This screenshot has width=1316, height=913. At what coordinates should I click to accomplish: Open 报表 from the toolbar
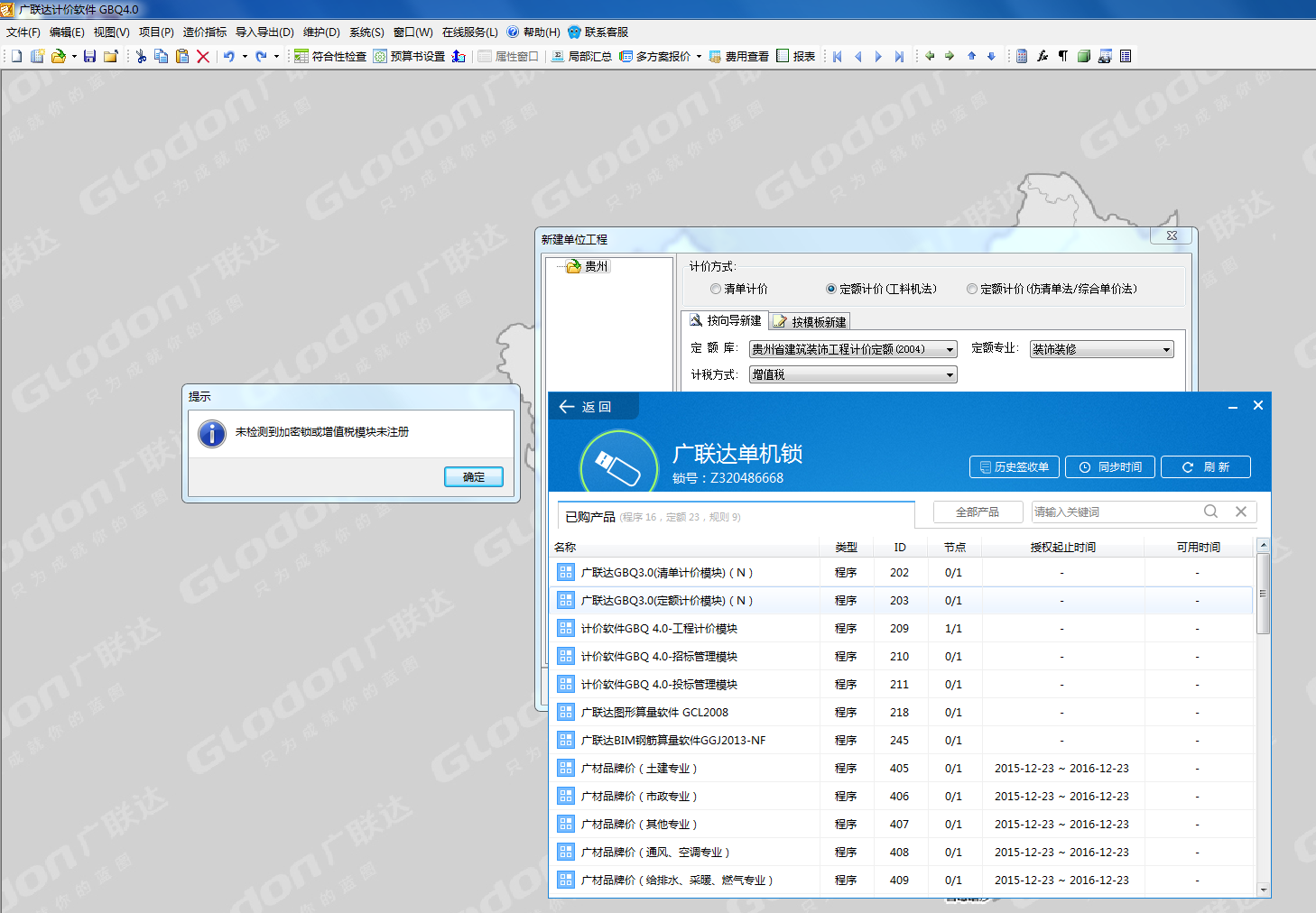(x=796, y=56)
